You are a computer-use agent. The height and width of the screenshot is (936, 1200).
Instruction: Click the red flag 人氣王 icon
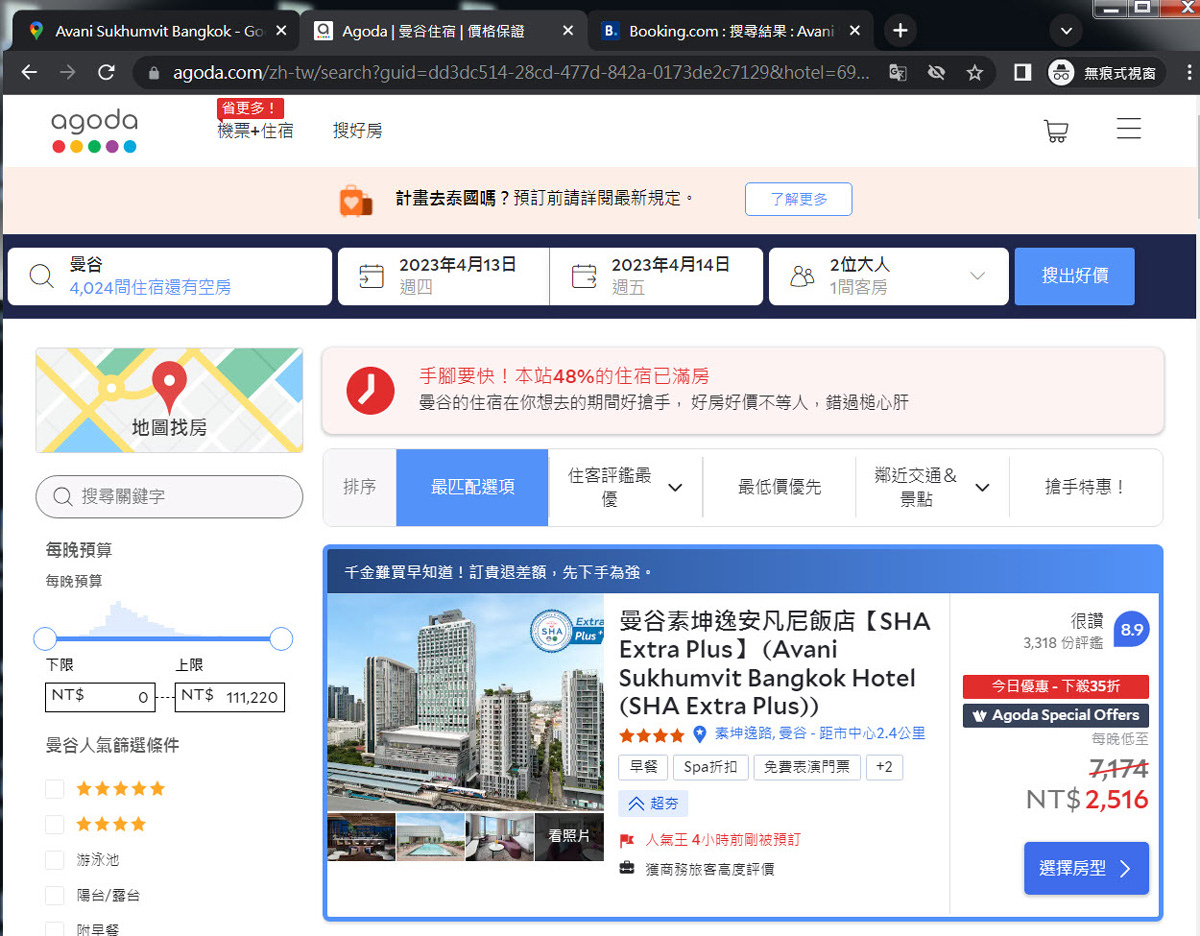coord(627,840)
